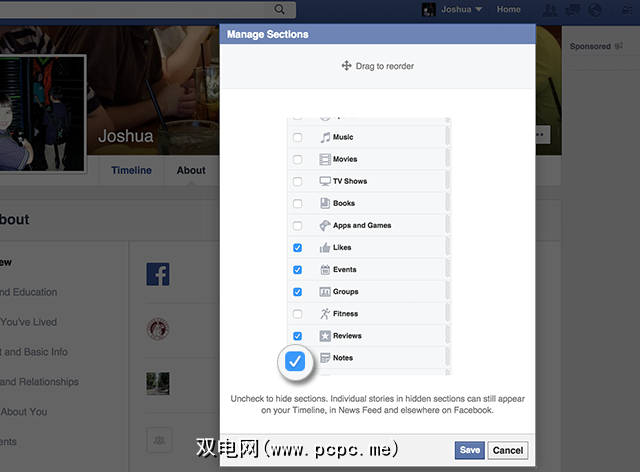Check the Apps and Games checkbox
The height and width of the screenshot is (472, 640).
(x=298, y=225)
